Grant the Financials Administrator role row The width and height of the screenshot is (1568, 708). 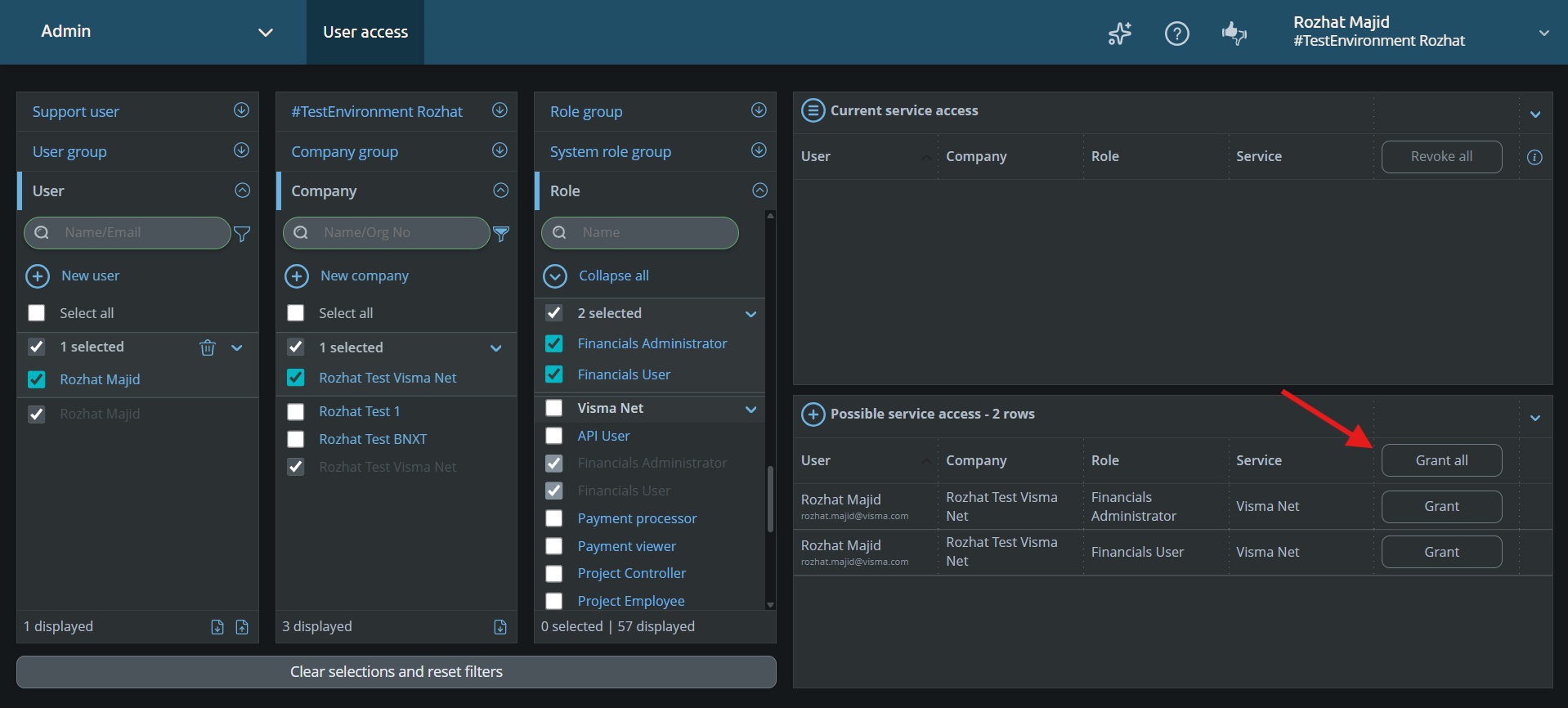[x=1441, y=506]
